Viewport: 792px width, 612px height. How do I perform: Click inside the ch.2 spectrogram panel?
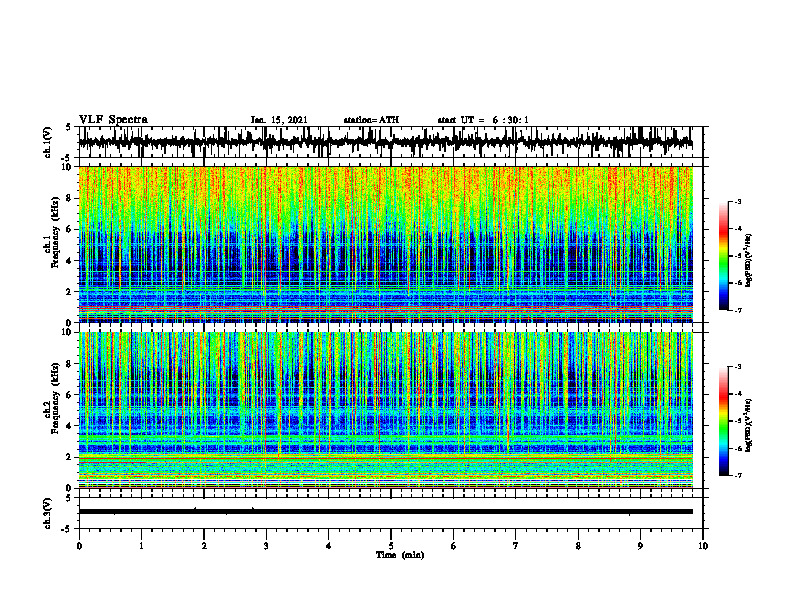tap(386, 410)
